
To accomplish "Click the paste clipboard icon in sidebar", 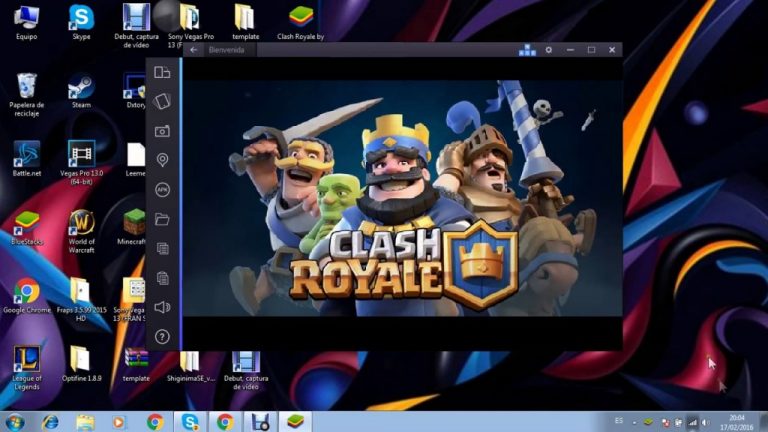I will coord(162,278).
